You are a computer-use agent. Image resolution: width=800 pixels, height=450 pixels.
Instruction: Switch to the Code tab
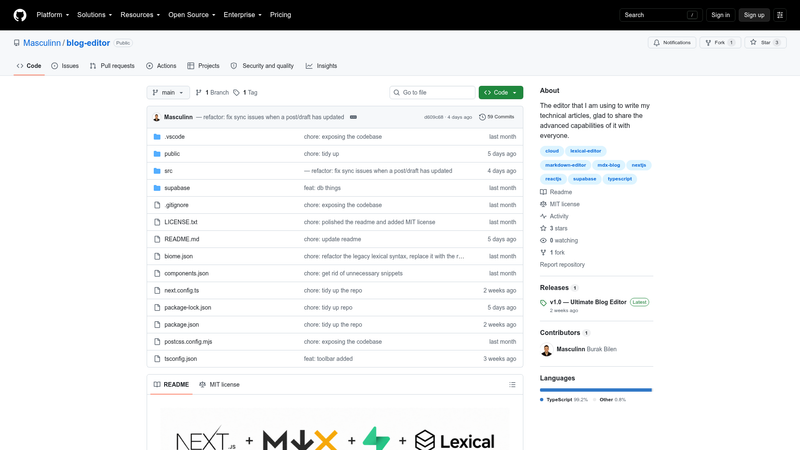(x=29, y=66)
